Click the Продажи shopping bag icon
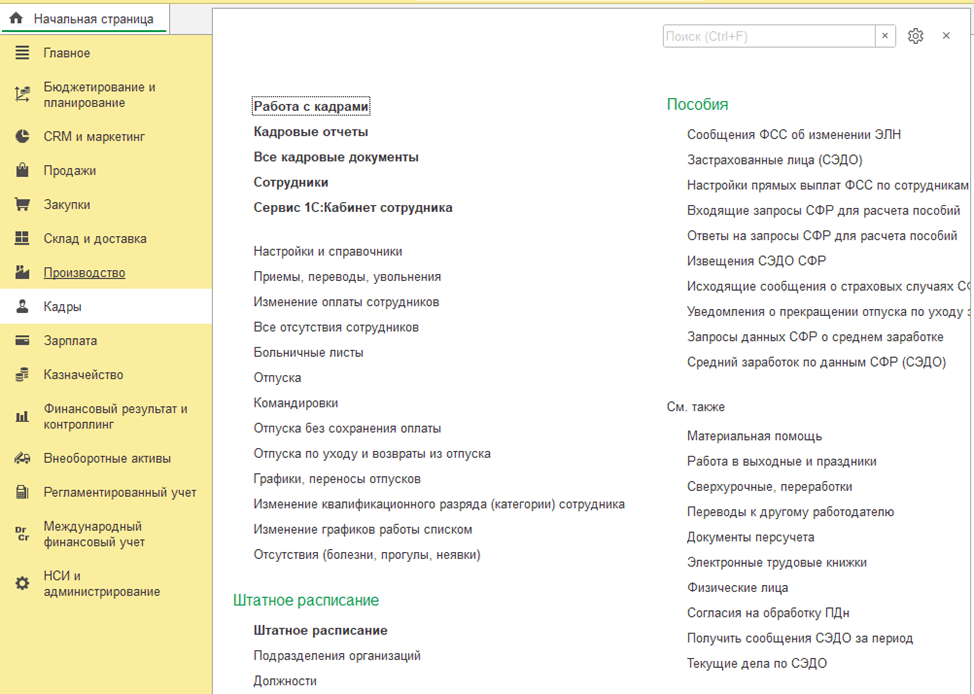Screen dimensions: 974x694 coord(22,171)
